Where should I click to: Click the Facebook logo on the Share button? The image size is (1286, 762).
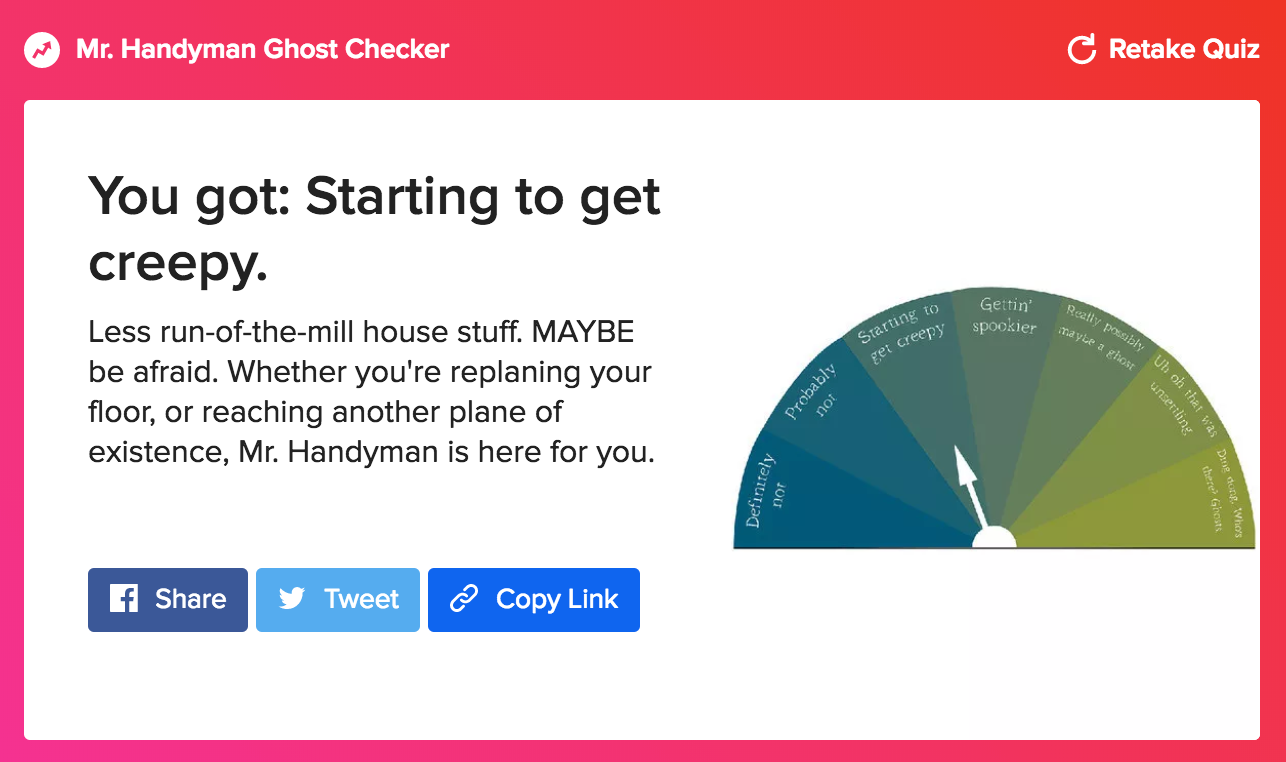tap(124, 599)
